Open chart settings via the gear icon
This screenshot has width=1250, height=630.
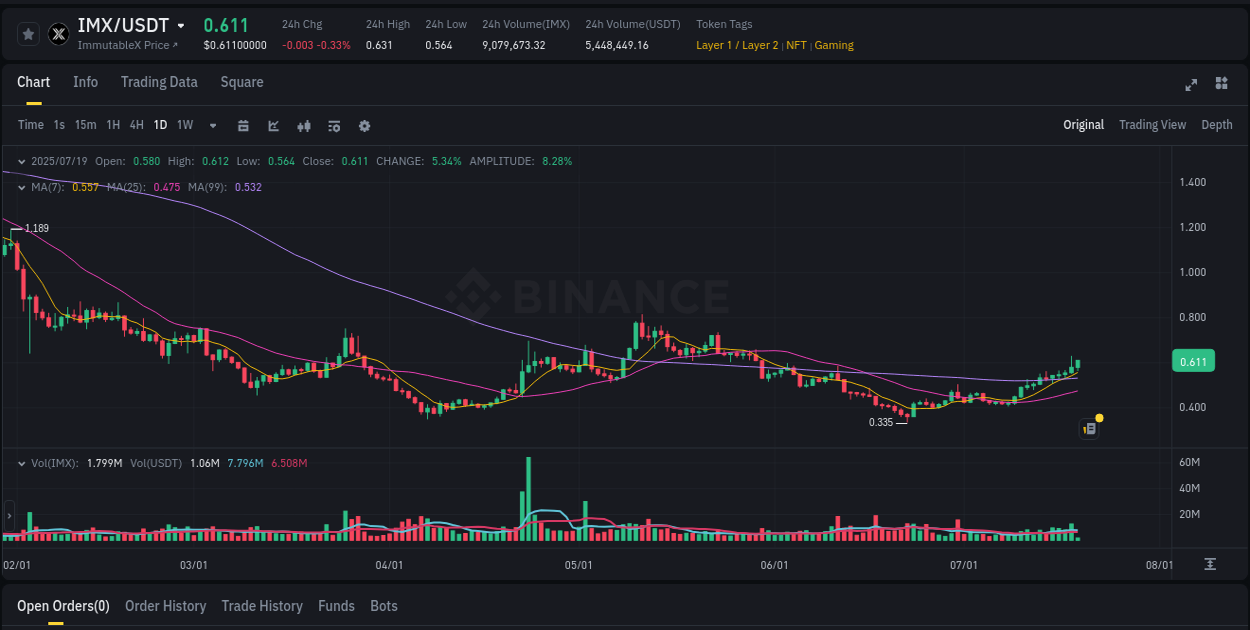[x=363, y=126]
